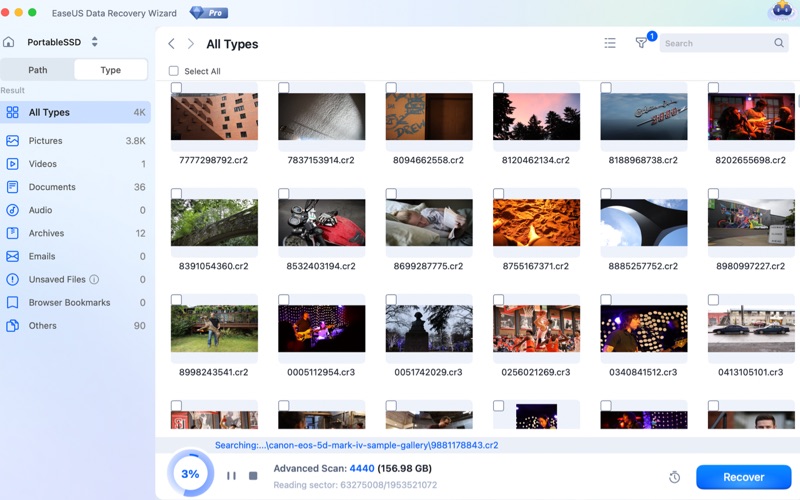The height and width of the screenshot is (500, 800).
Task: Click the home icon beside PortableSSD
Action: 9,42
